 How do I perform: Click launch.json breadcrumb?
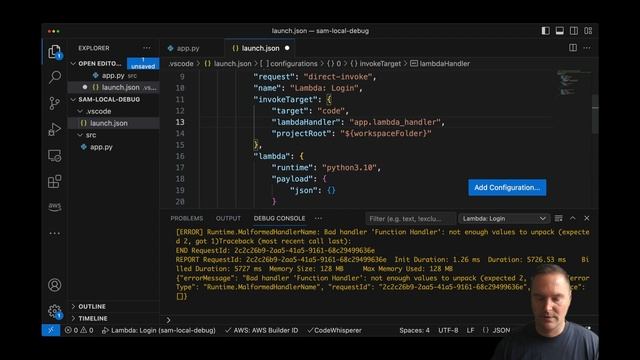(228, 64)
